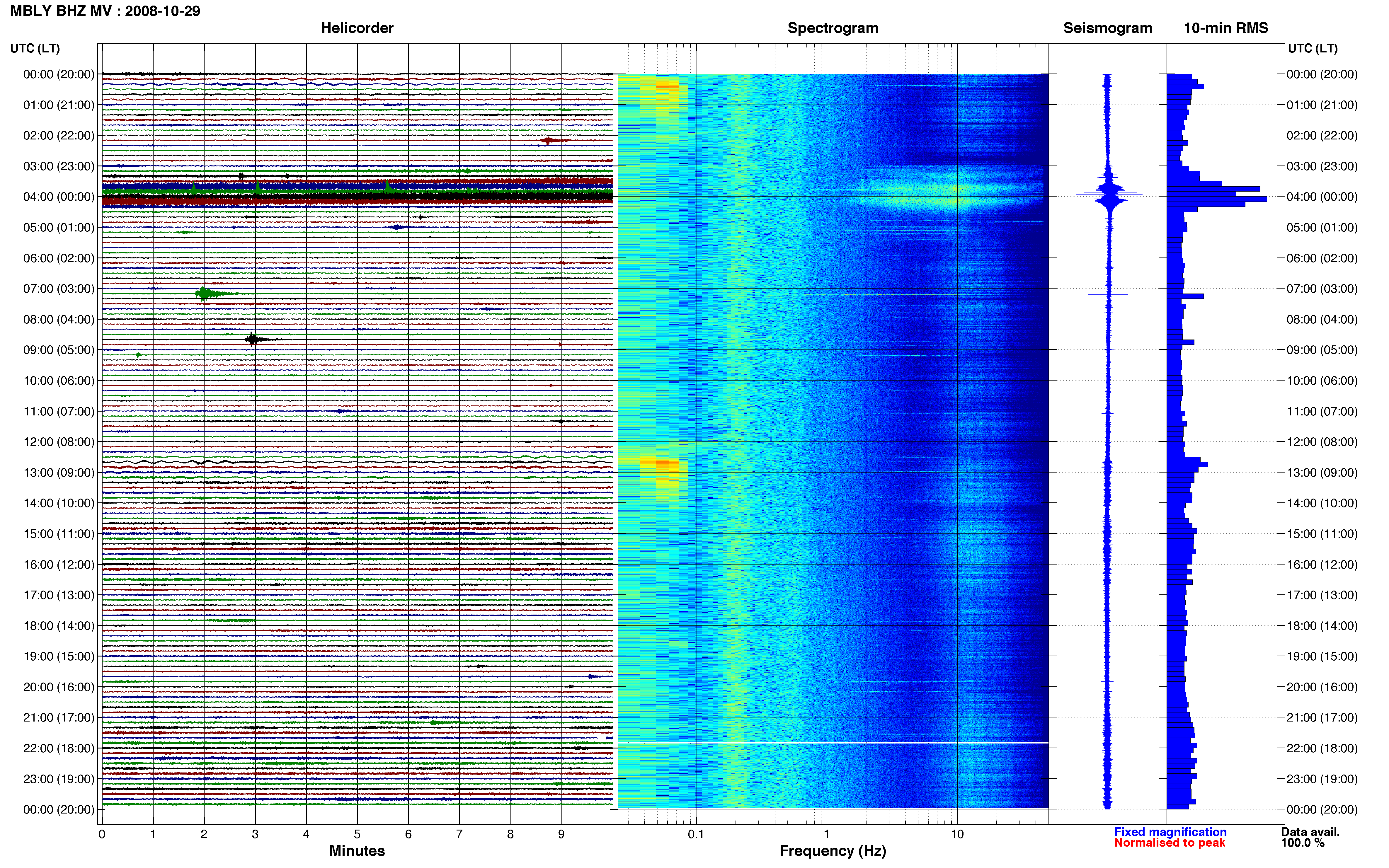Click the red "Normalised to peak" legend text

(1169, 842)
